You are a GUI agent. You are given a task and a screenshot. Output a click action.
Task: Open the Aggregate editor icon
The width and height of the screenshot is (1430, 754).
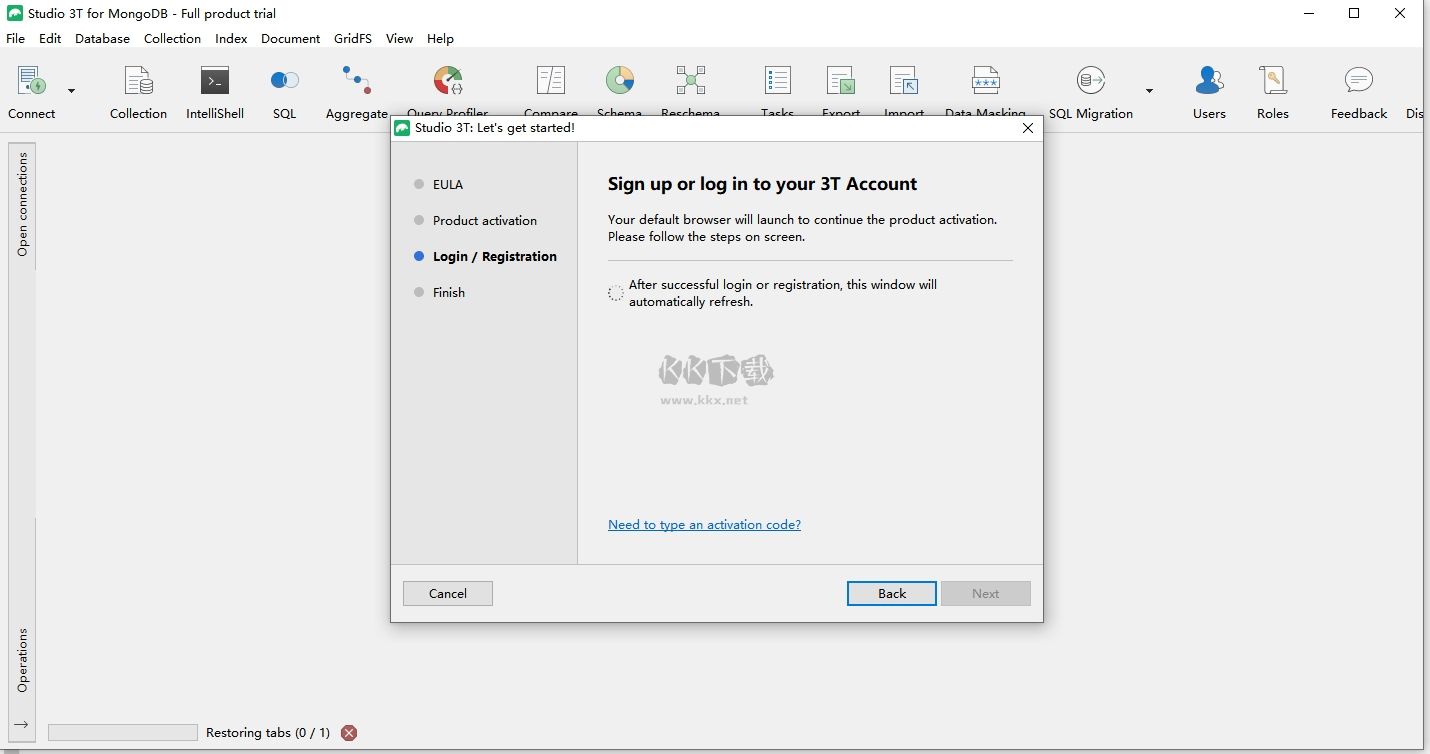(357, 80)
